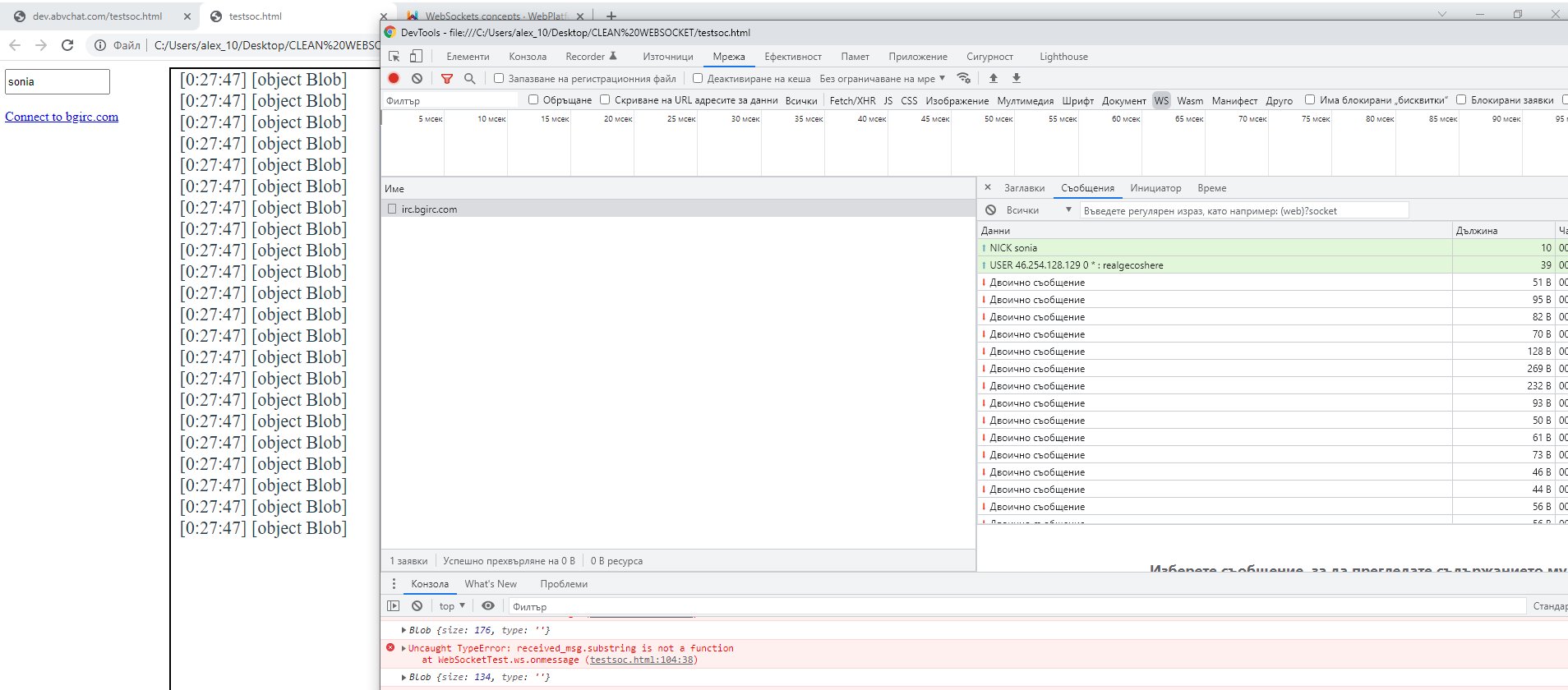1568x690 pixels.
Task: Open the Време timing tab
Action: [x=1212, y=188]
